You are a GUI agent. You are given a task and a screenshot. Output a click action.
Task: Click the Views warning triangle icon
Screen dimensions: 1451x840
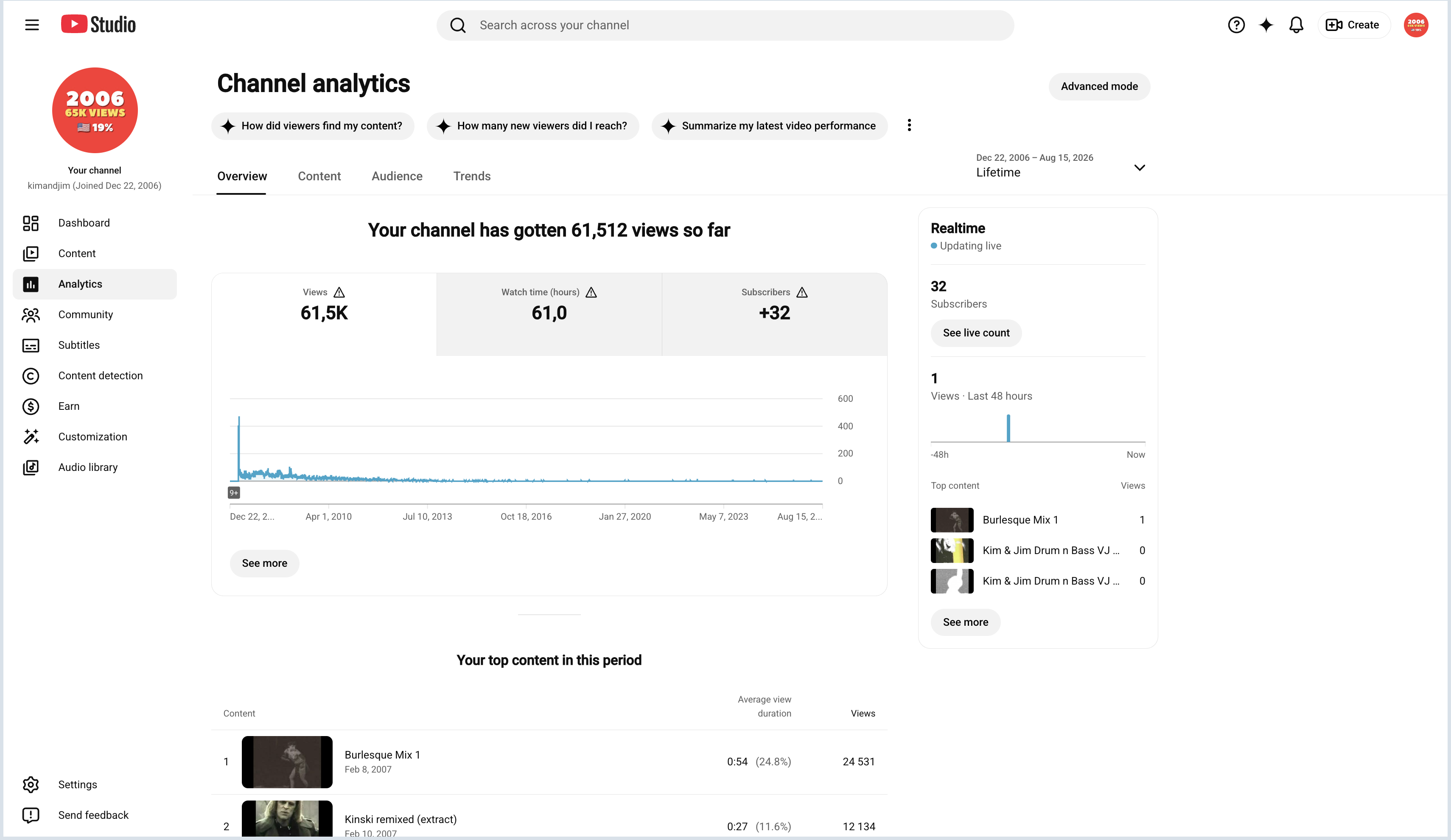[339, 292]
